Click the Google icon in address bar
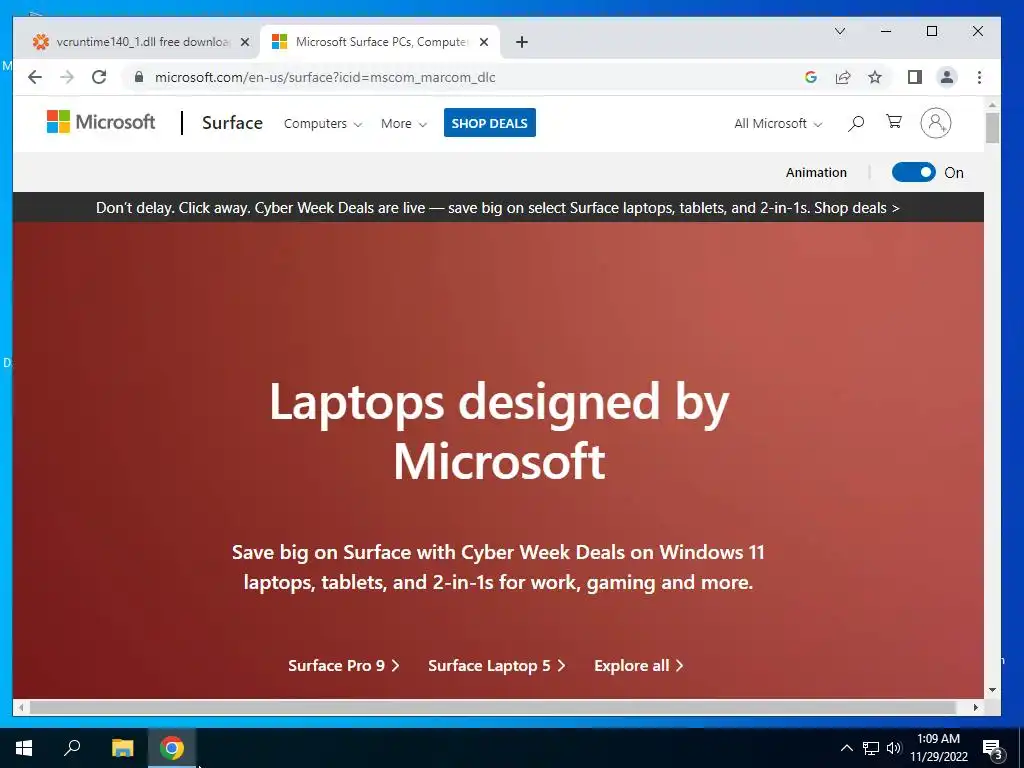Image resolution: width=1024 pixels, height=768 pixels. click(x=810, y=77)
